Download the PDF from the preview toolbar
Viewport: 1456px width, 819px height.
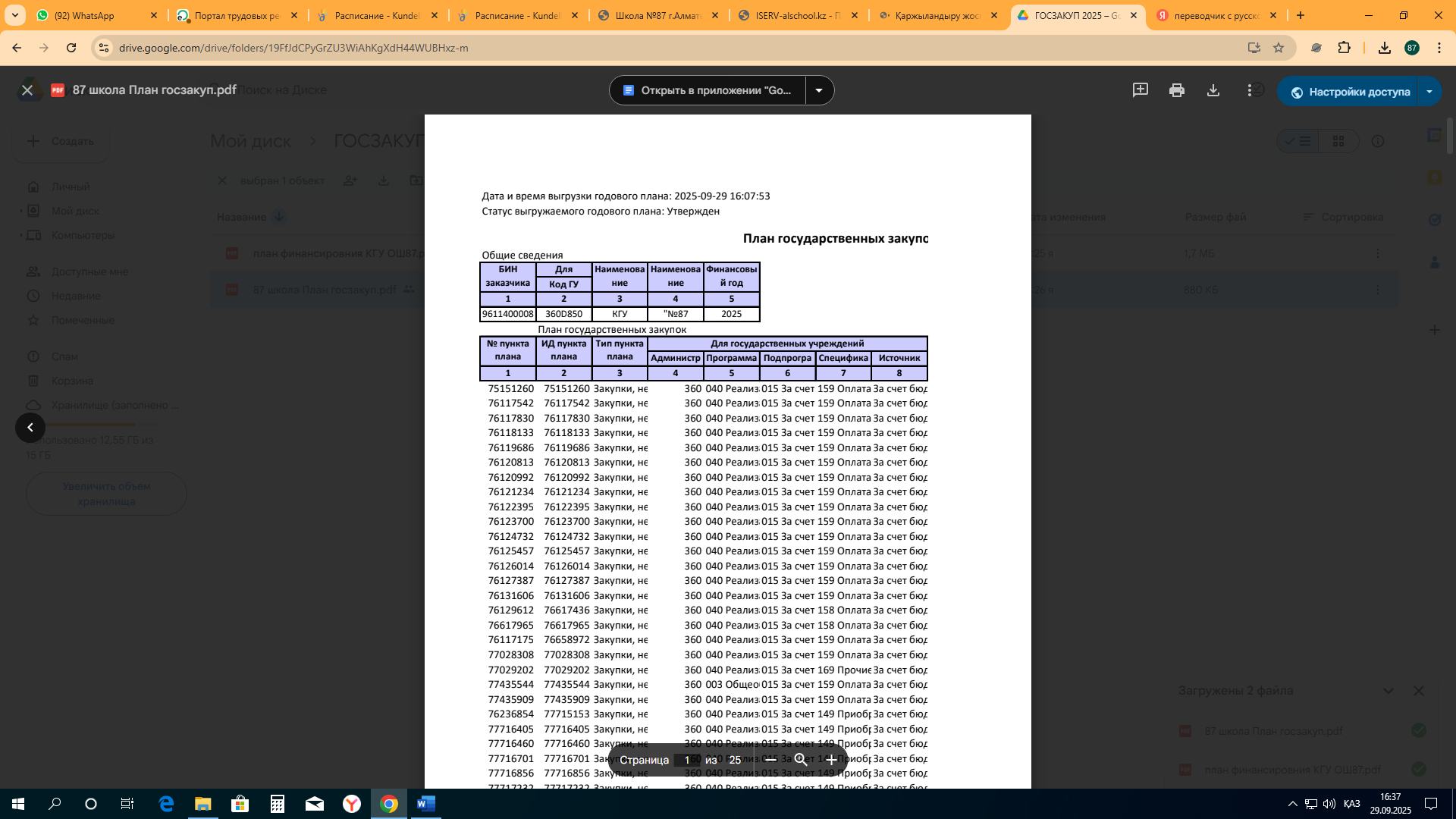pyautogui.click(x=1213, y=90)
